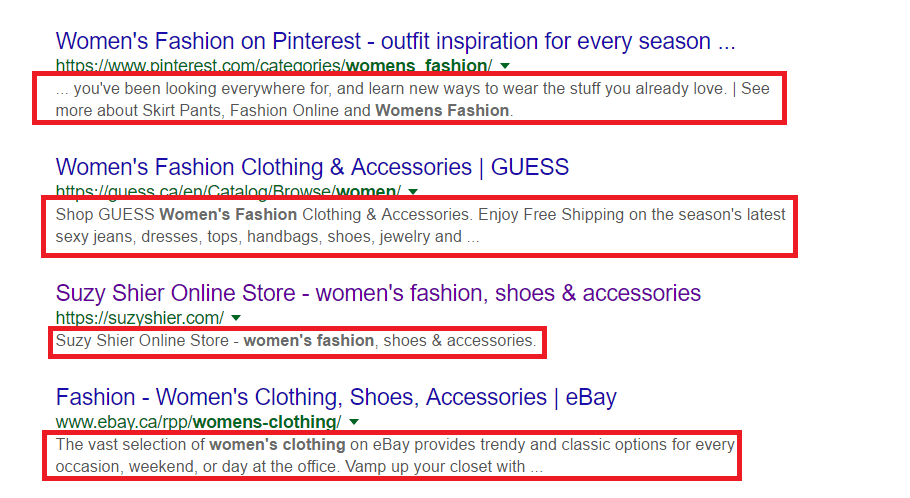Open the GUESS Women's Fashion Clothing result
Screen dimensions: 910x498
312,167
